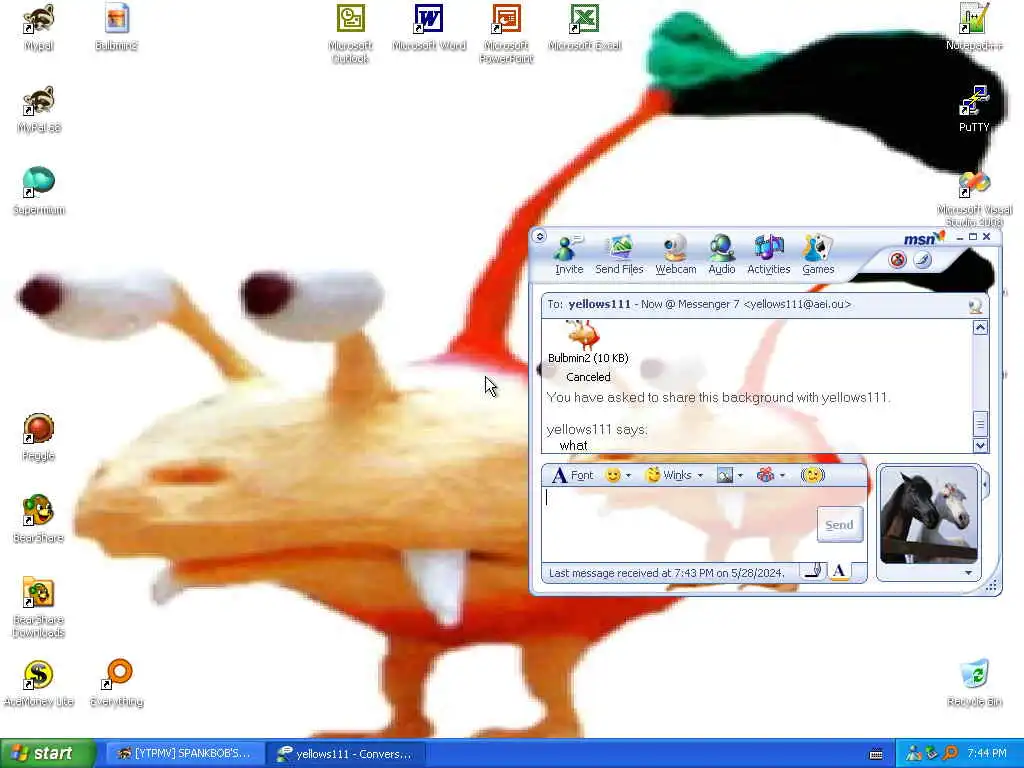The image size is (1024, 768).
Task: Collapse the display picture side panel
Action: 985,485
